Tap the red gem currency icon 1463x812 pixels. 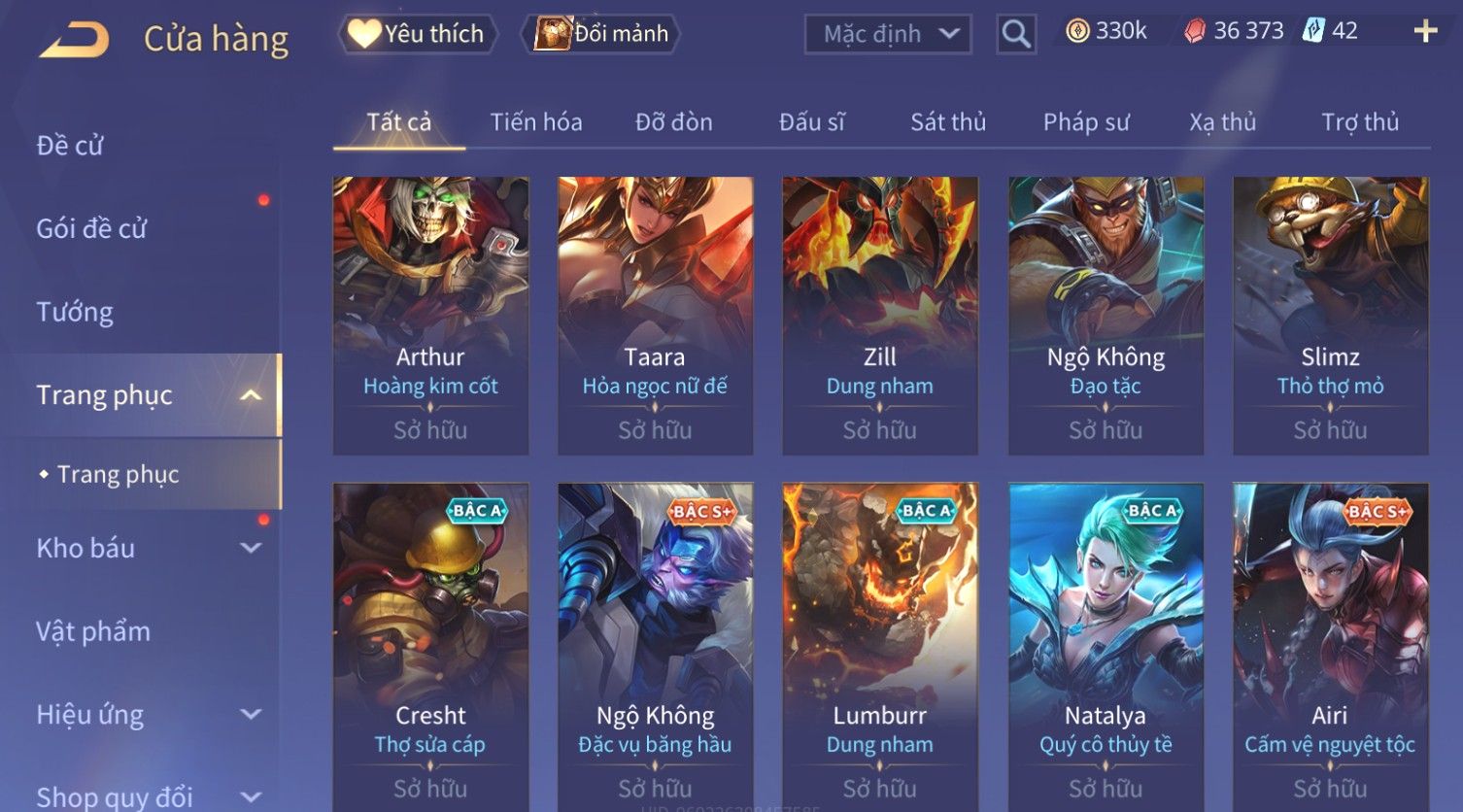point(1194,31)
